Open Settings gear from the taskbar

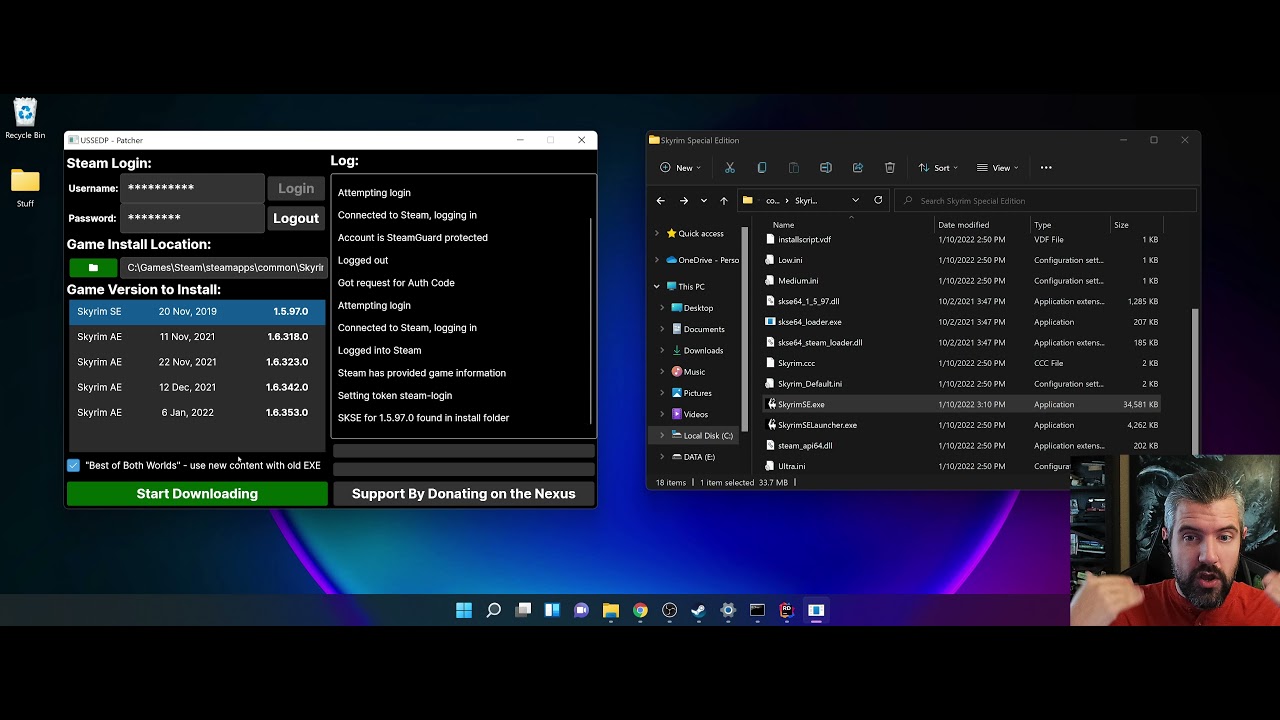[x=728, y=610]
